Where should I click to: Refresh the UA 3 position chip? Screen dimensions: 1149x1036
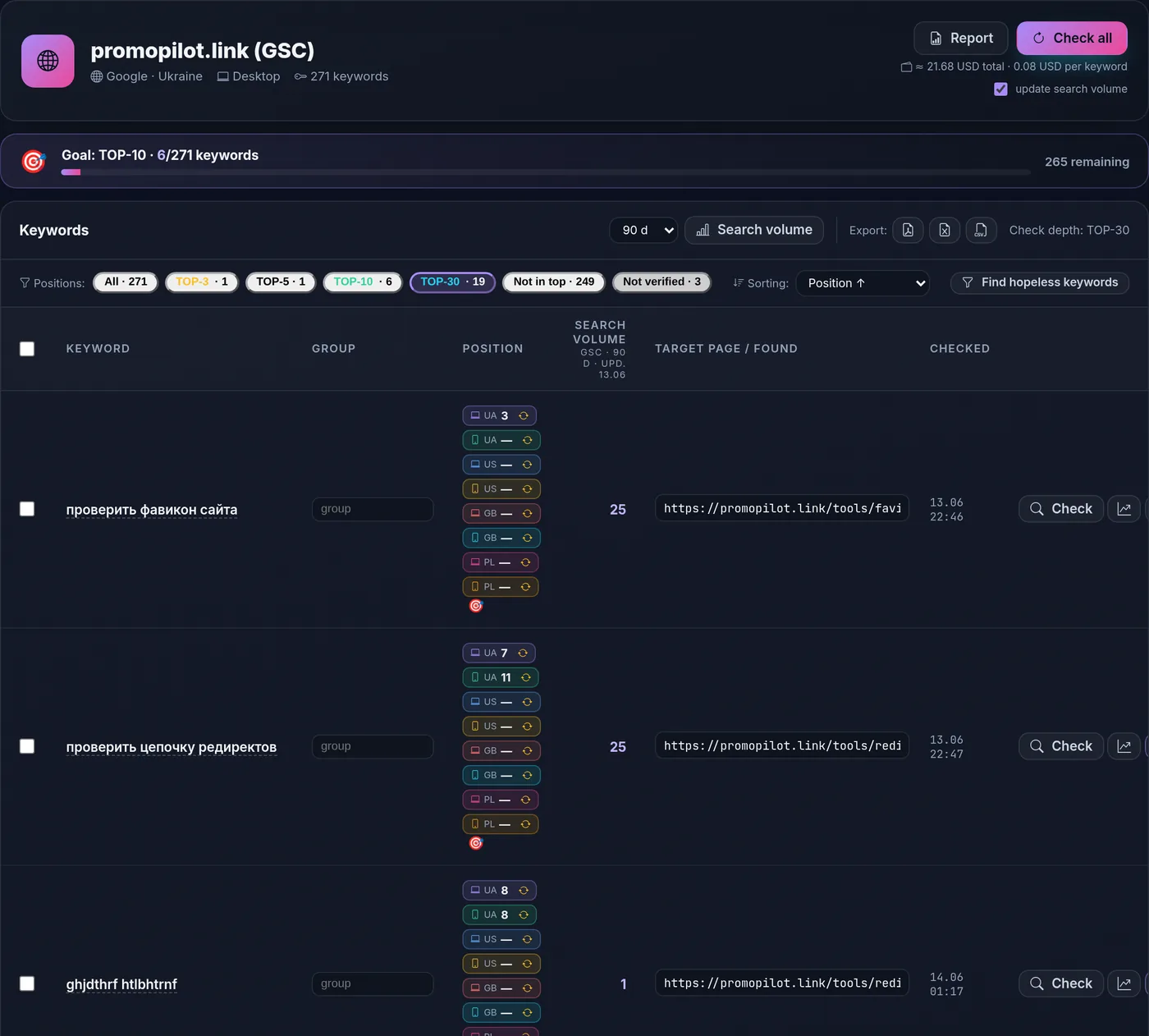pyautogui.click(x=524, y=415)
